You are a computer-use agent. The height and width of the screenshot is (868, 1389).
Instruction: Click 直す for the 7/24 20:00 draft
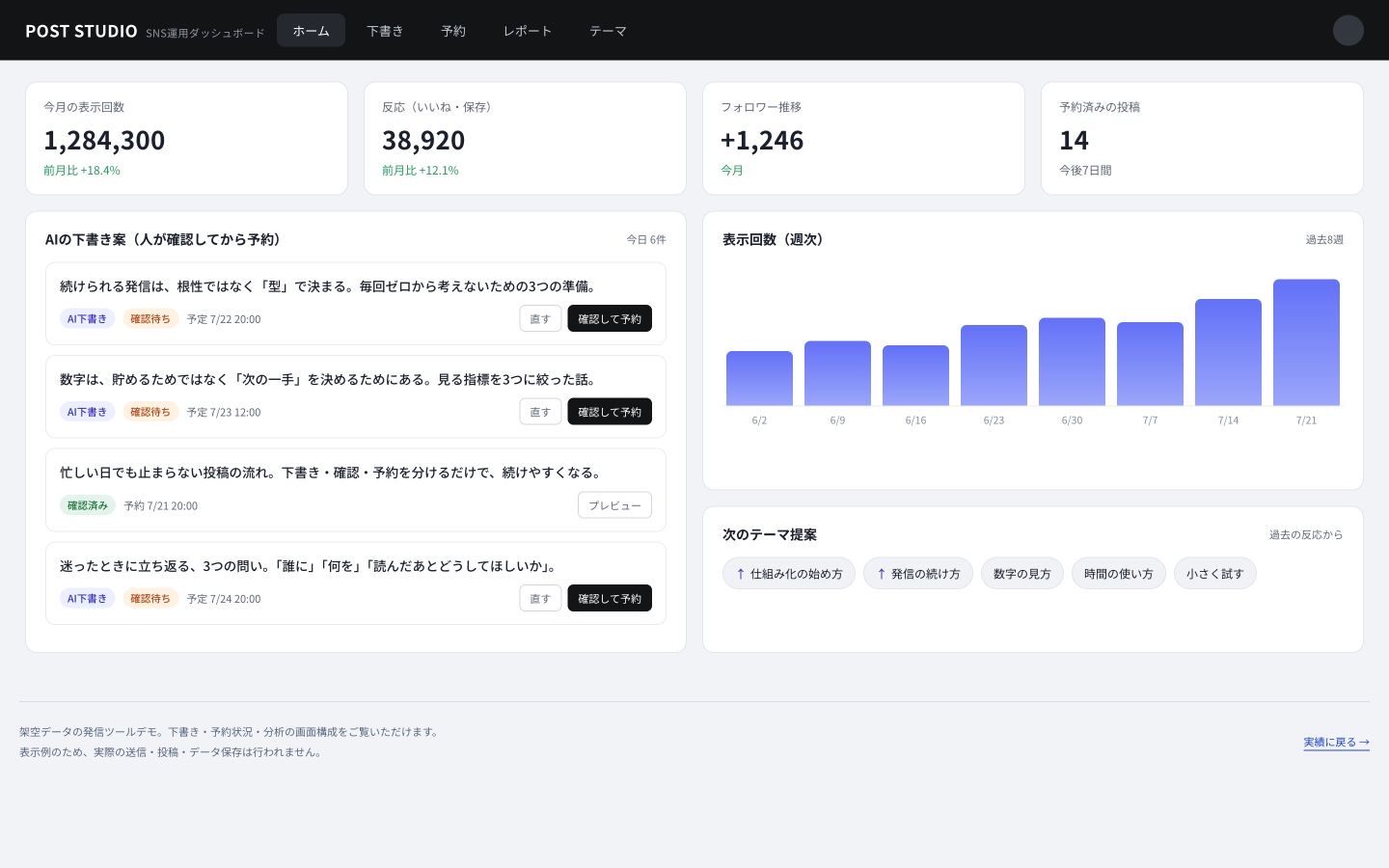[540, 598]
